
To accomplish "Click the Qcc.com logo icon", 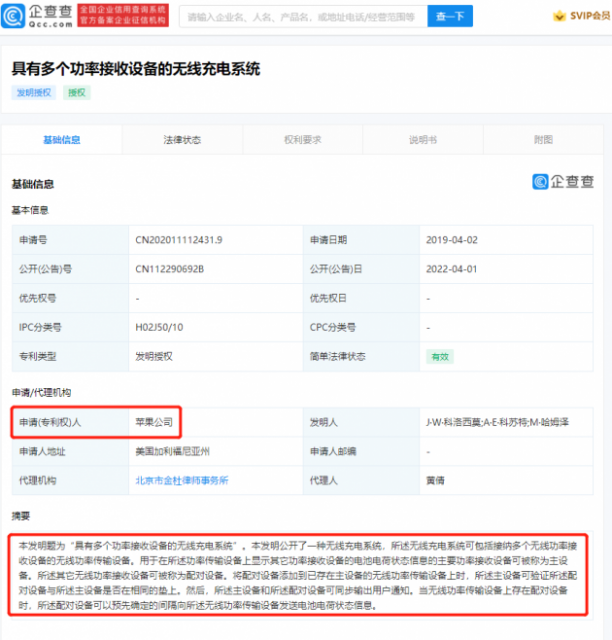I will coord(13,16).
